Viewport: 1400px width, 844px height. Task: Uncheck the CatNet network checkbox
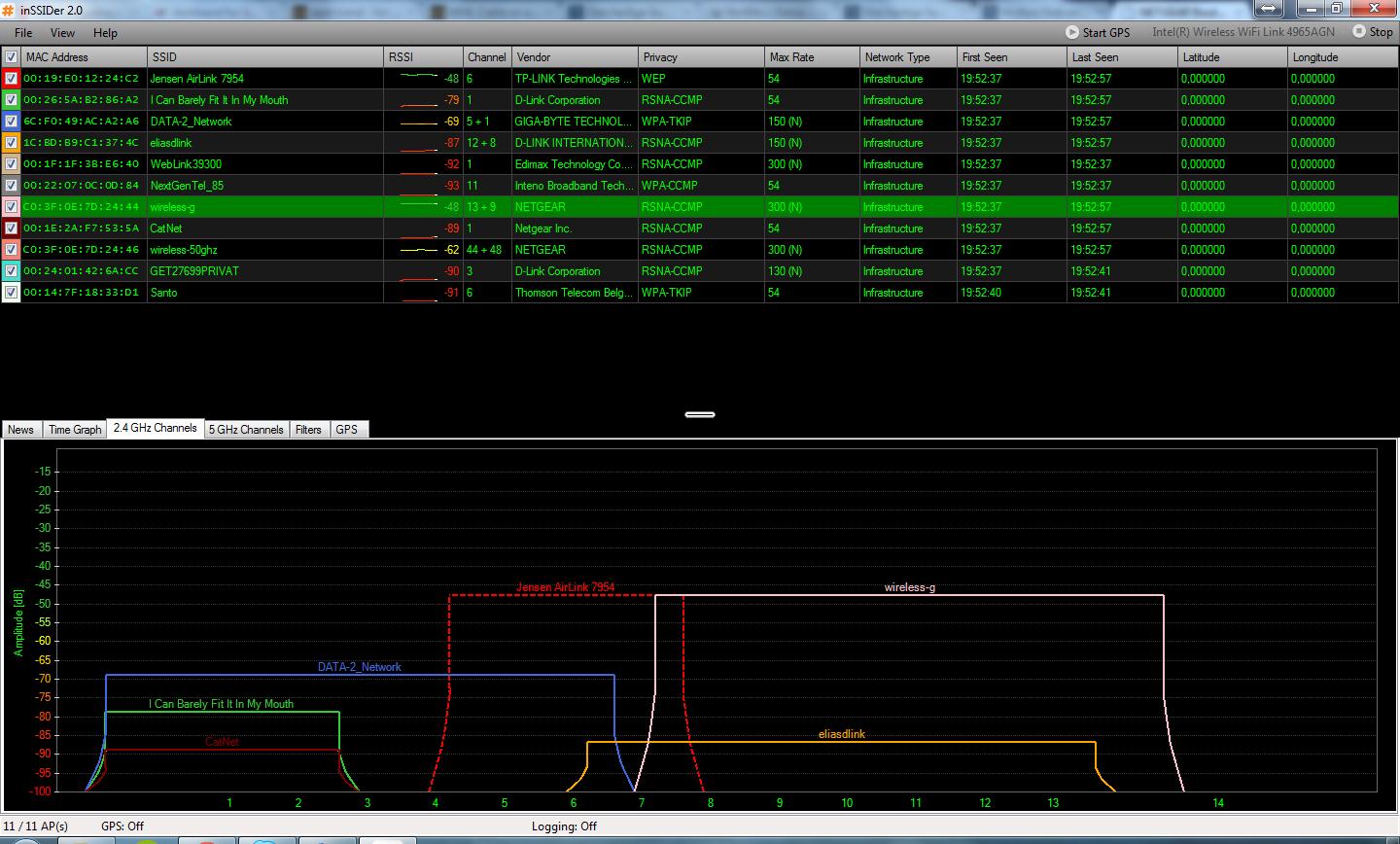[11, 229]
